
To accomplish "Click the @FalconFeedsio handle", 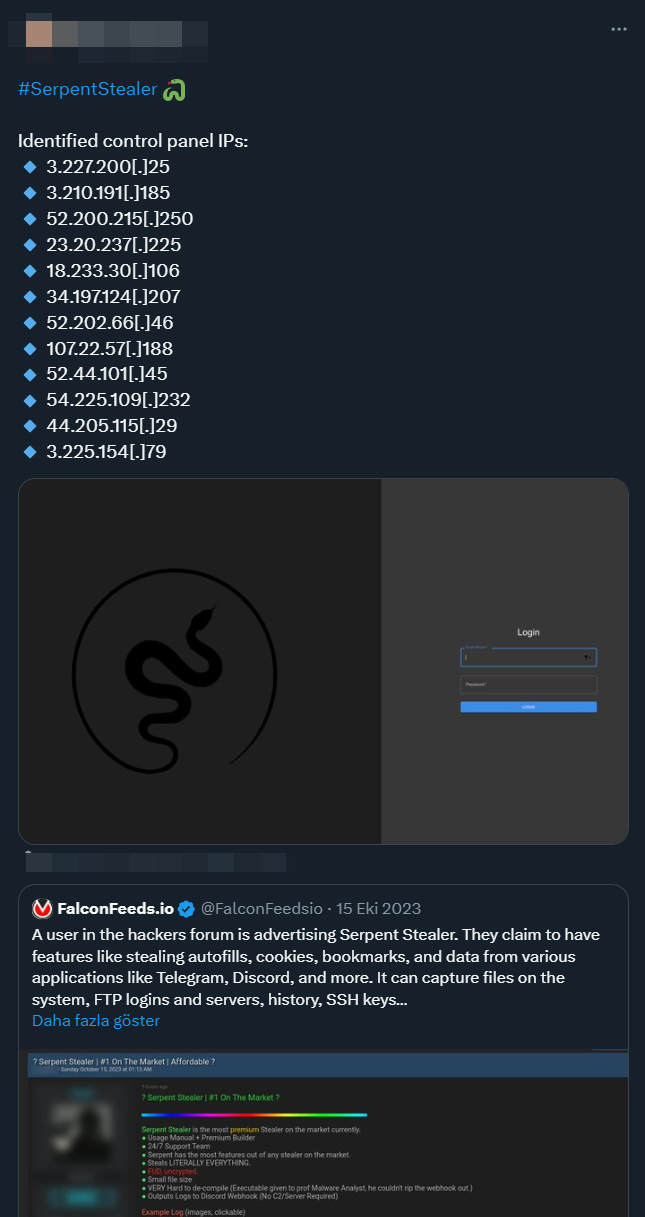I will [263, 909].
